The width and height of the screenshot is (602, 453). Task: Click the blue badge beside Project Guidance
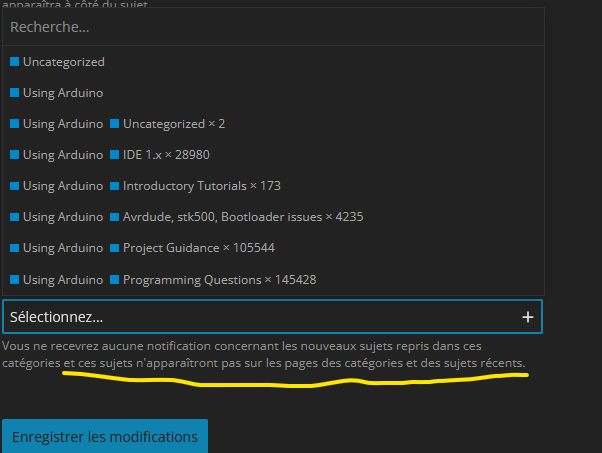[114, 248]
